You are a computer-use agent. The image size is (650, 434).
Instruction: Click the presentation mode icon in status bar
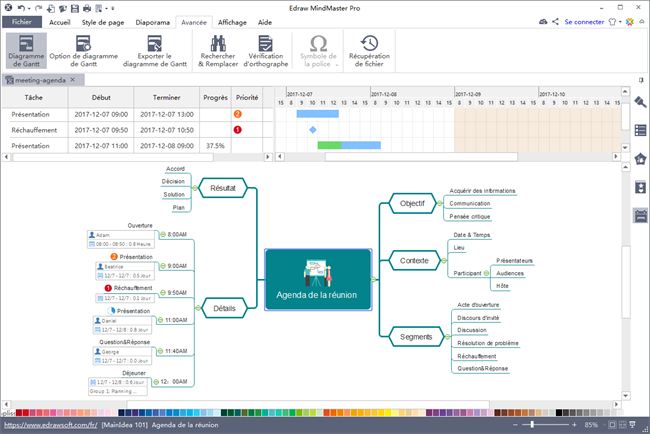632,424
